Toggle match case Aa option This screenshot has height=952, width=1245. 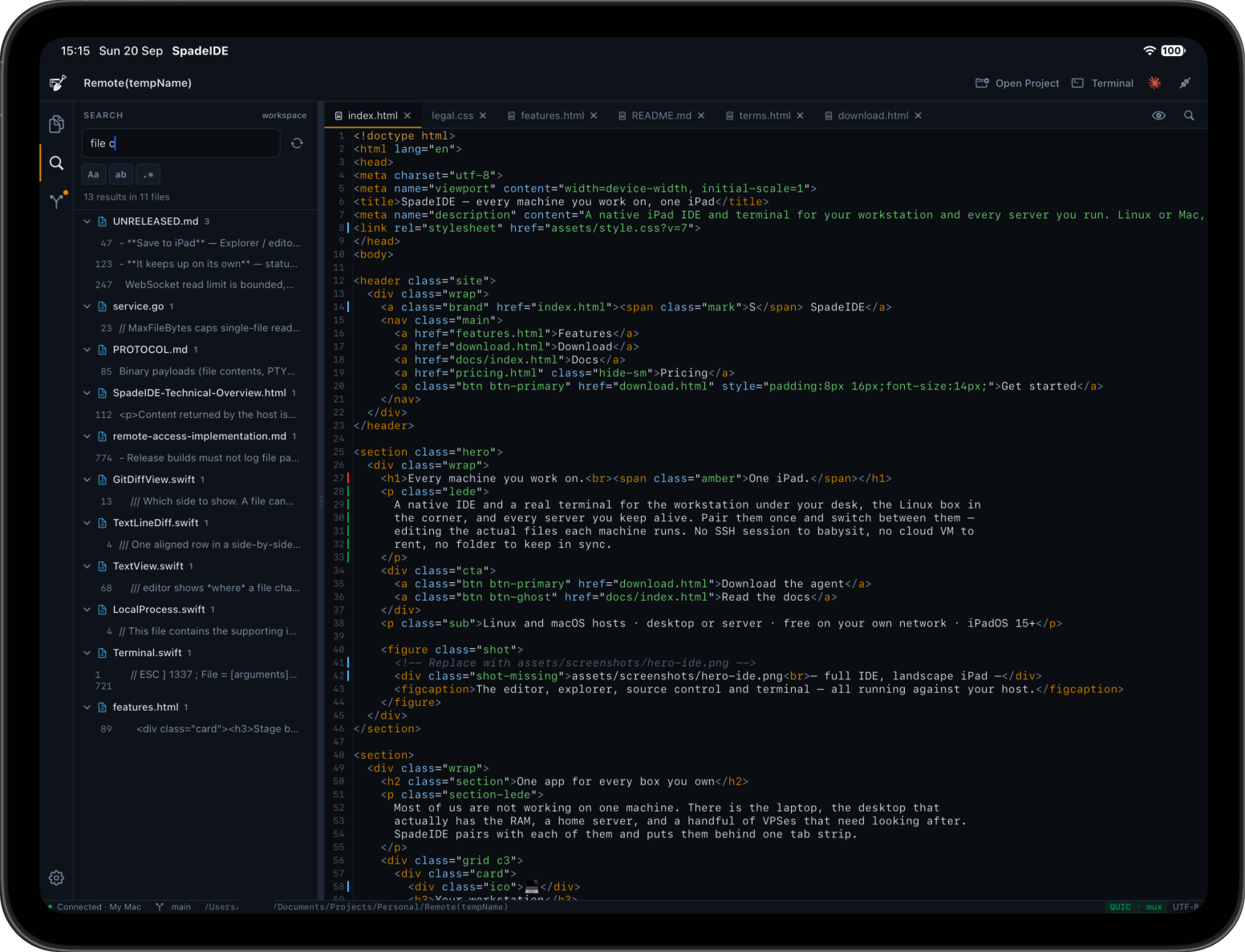point(93,174)
